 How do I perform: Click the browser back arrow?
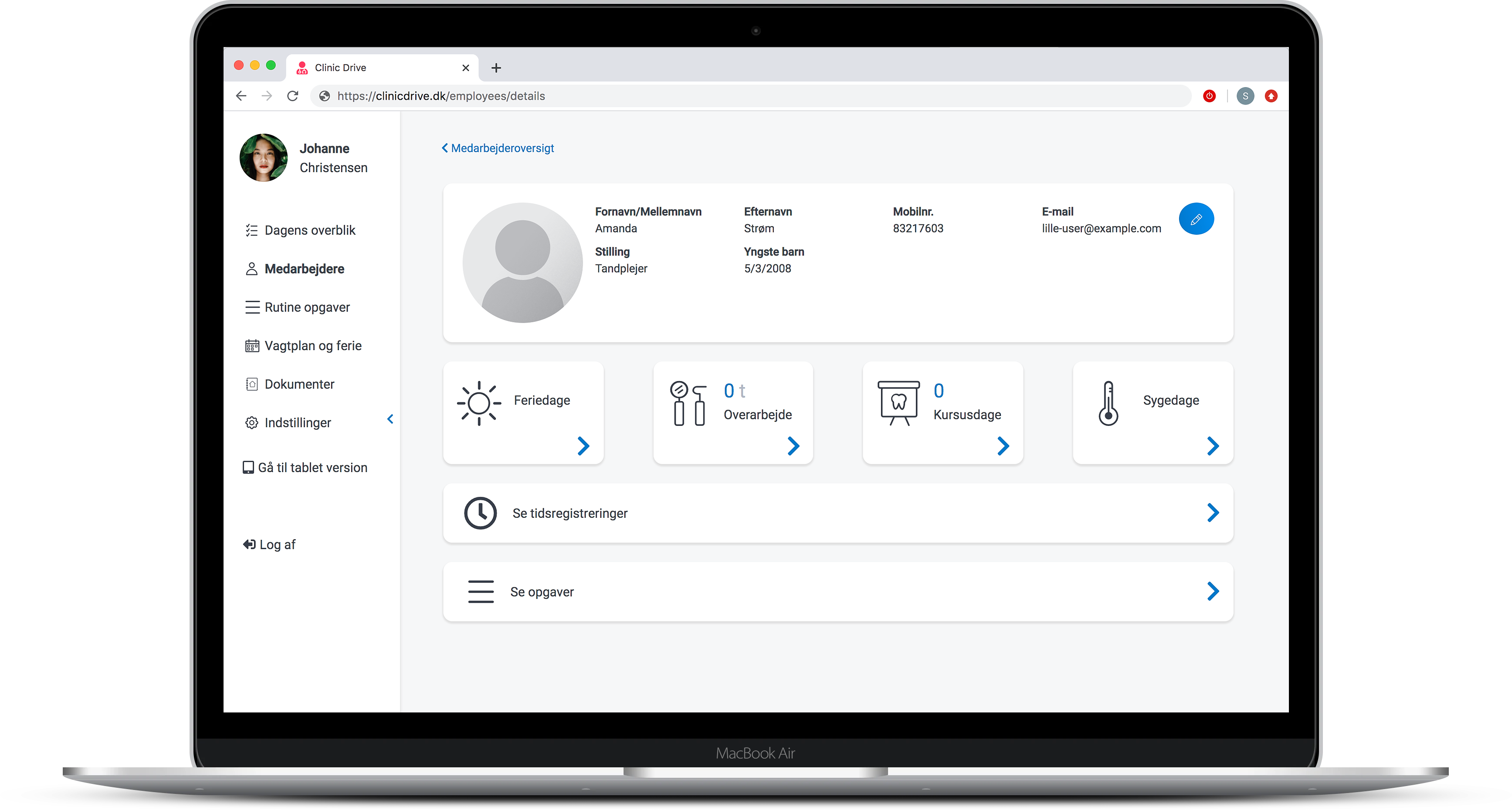tap(241, 96)
